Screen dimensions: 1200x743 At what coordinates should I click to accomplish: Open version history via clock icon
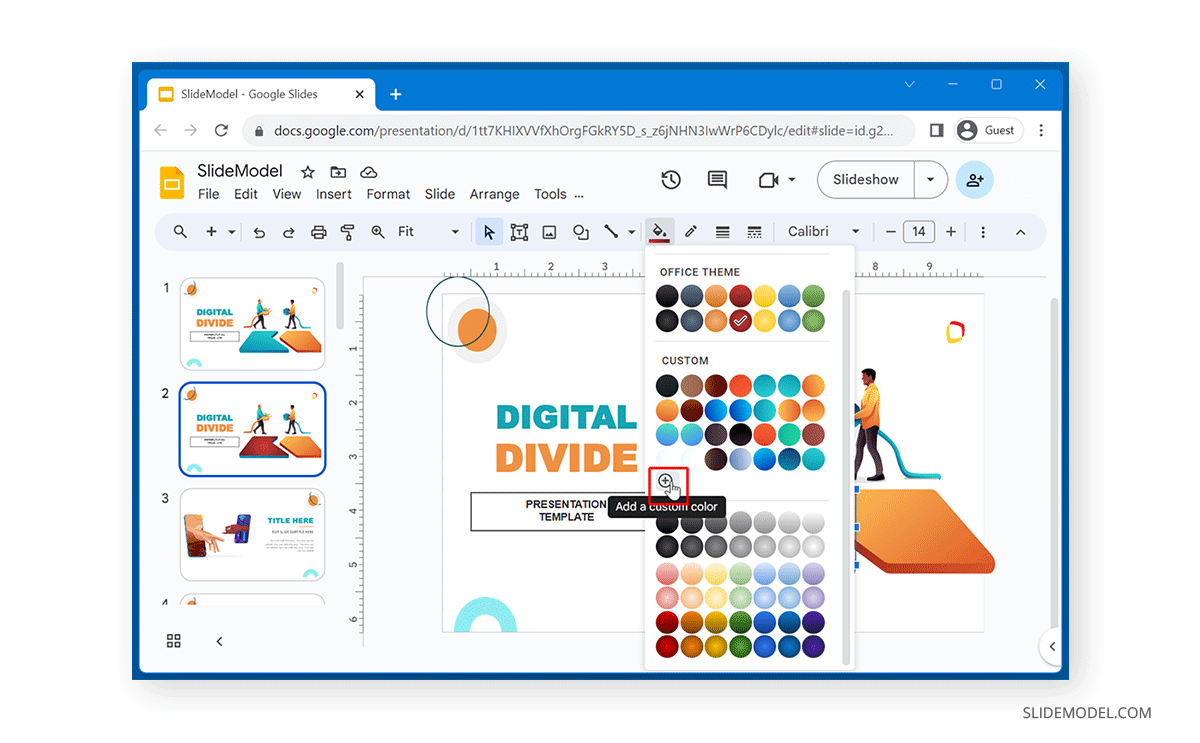(x=670, y=179)
